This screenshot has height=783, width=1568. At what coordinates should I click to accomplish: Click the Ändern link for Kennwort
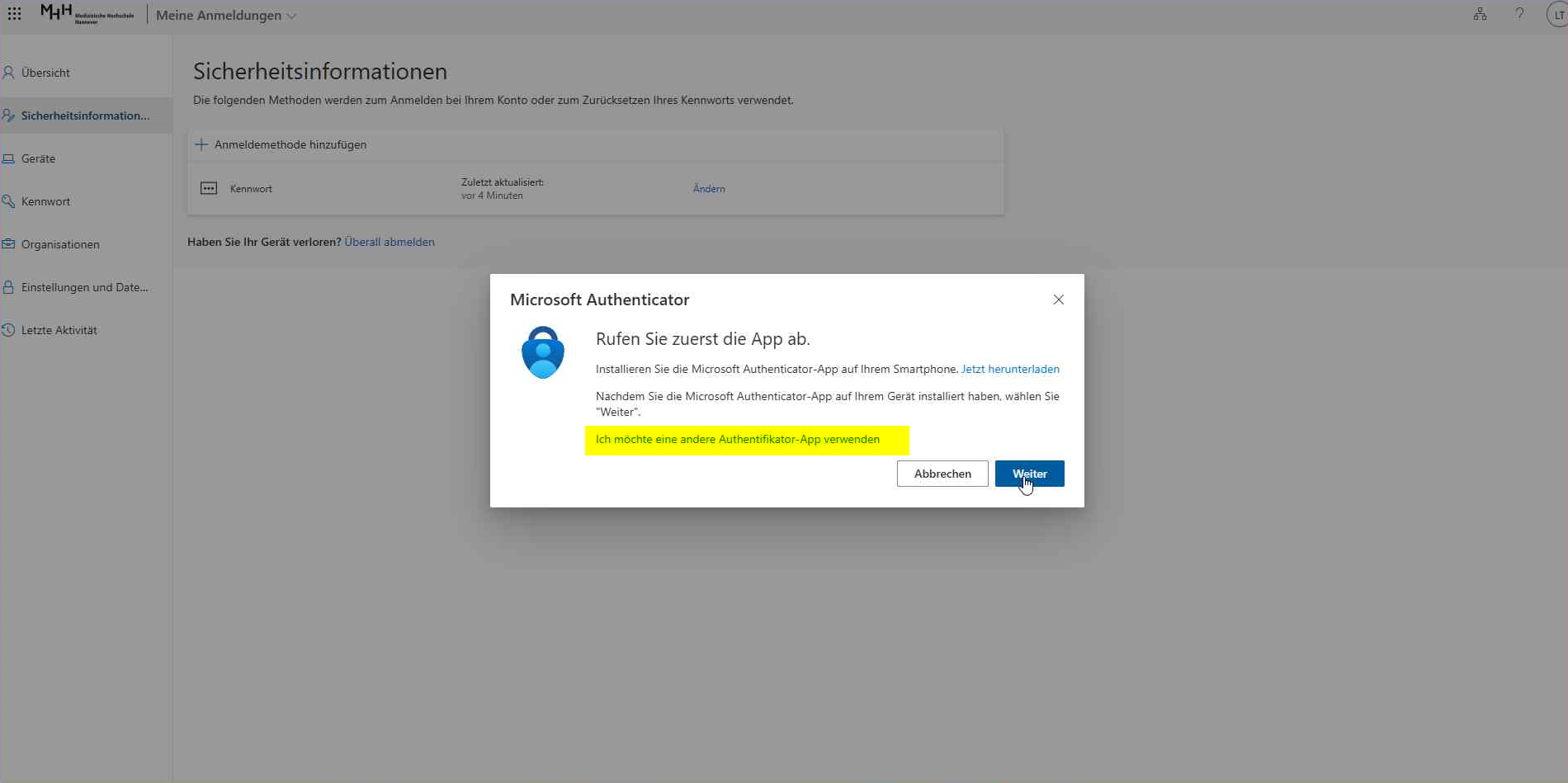(x=709, y=189)
